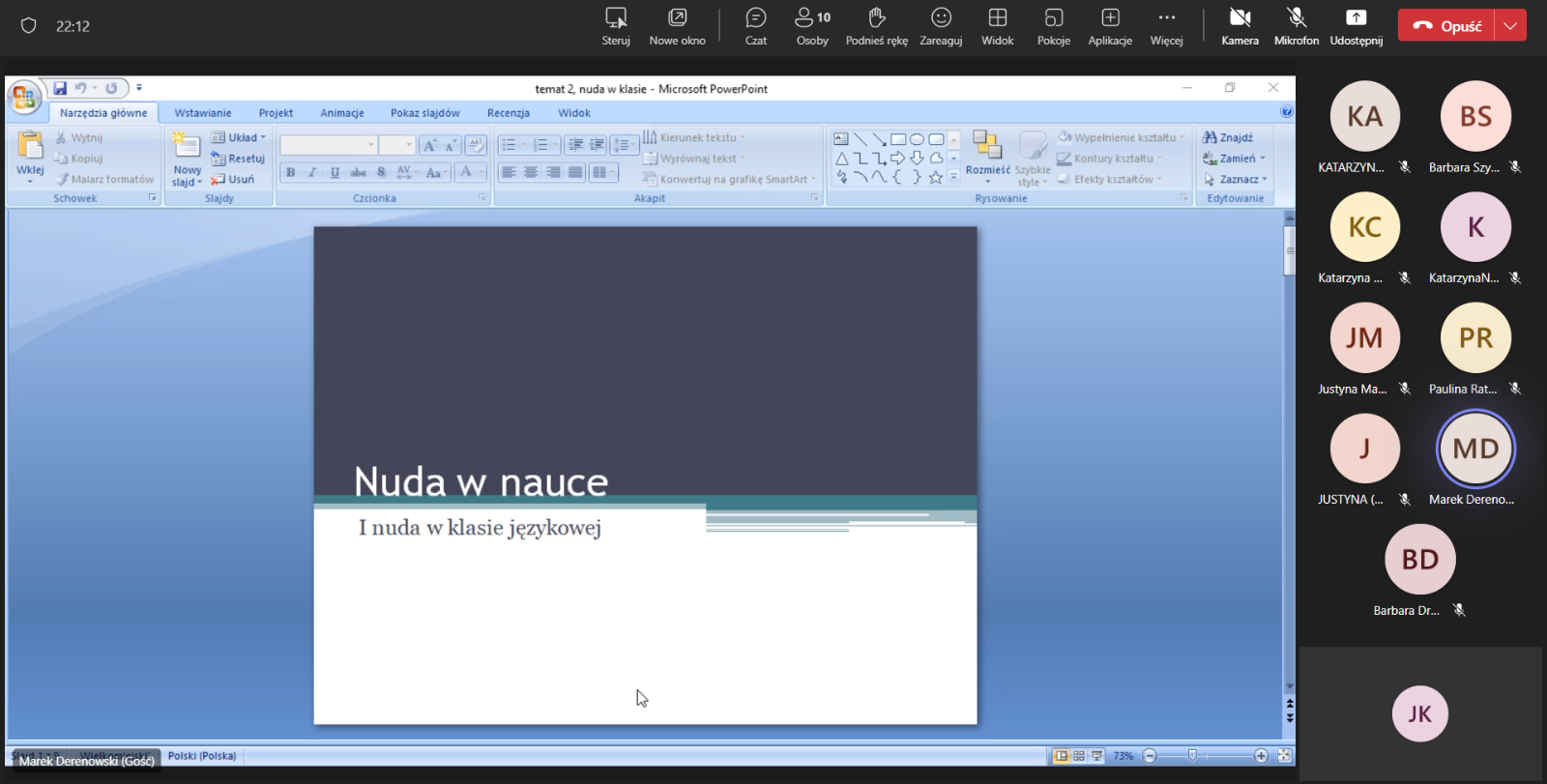This screenshot has height=784, width=1547.
Task: Open Steruj control request
Action: click(x=616, y=26)
